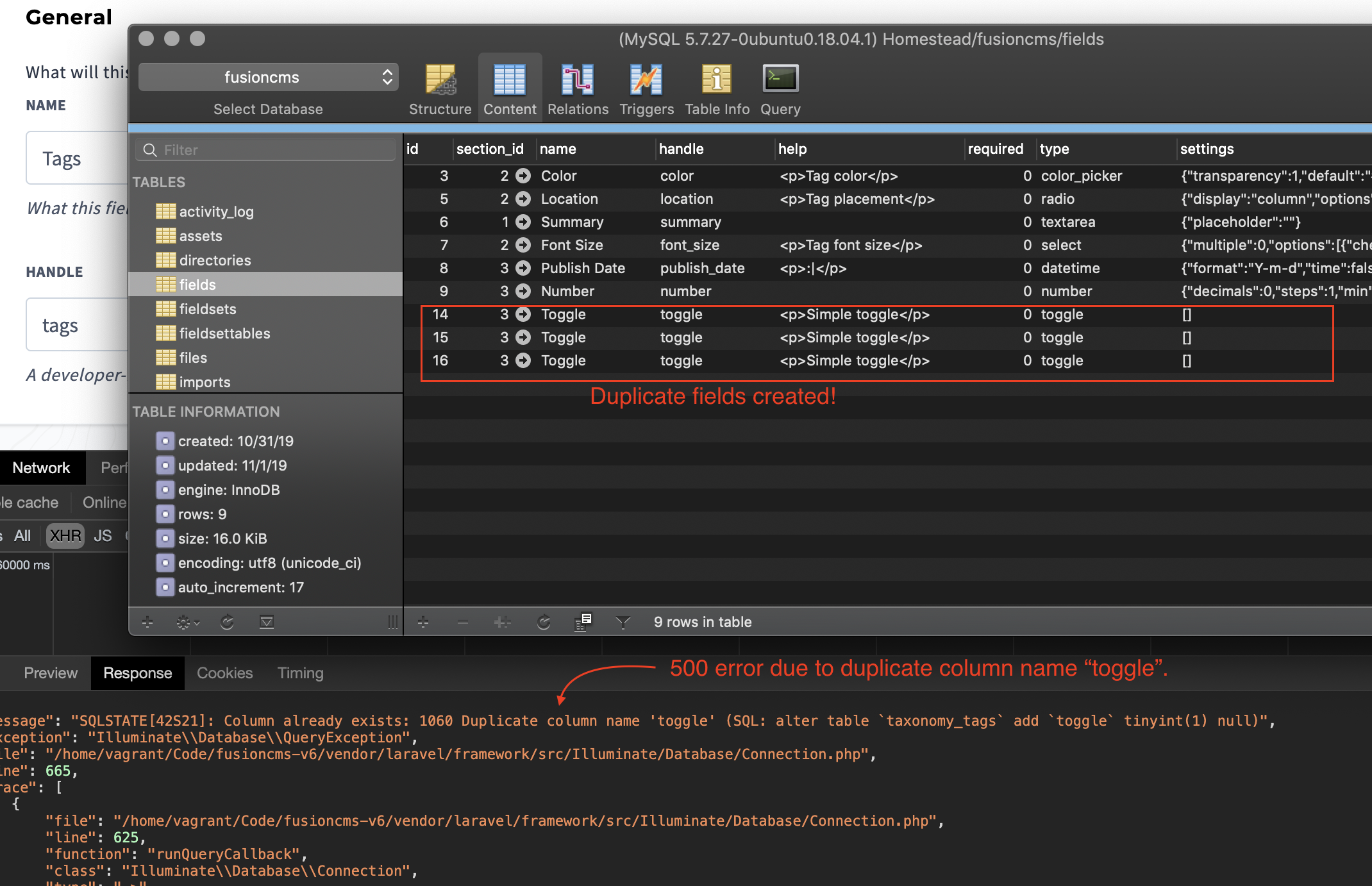Viewport: 1372px width, 886px height.
Task: Collapse the TABLES list
Action: 159,182
